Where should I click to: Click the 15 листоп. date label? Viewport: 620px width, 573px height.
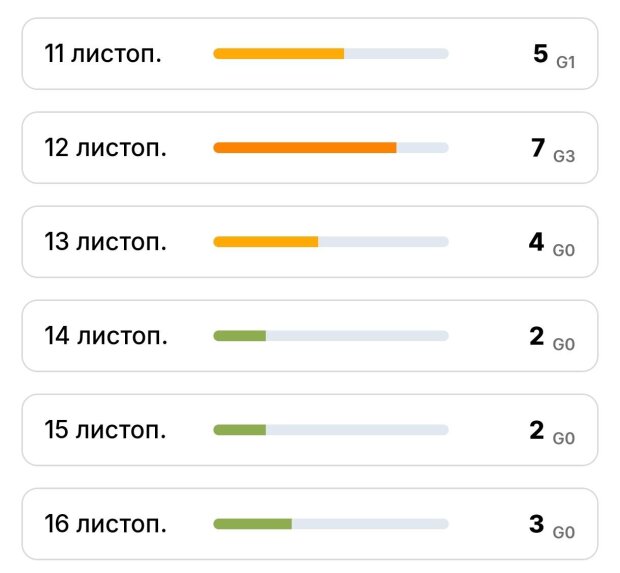click(106, 430)
